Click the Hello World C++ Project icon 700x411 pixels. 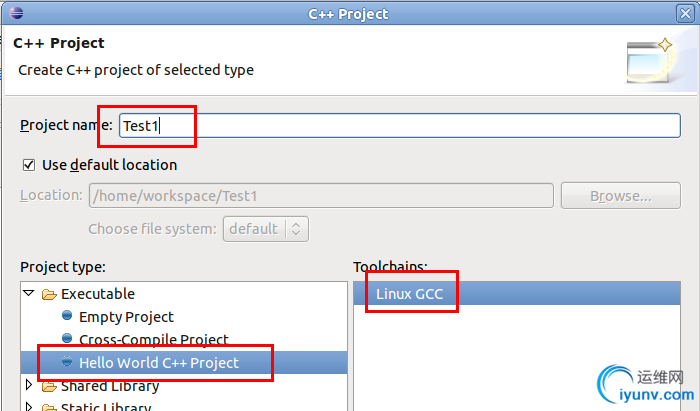pos(67,361)
